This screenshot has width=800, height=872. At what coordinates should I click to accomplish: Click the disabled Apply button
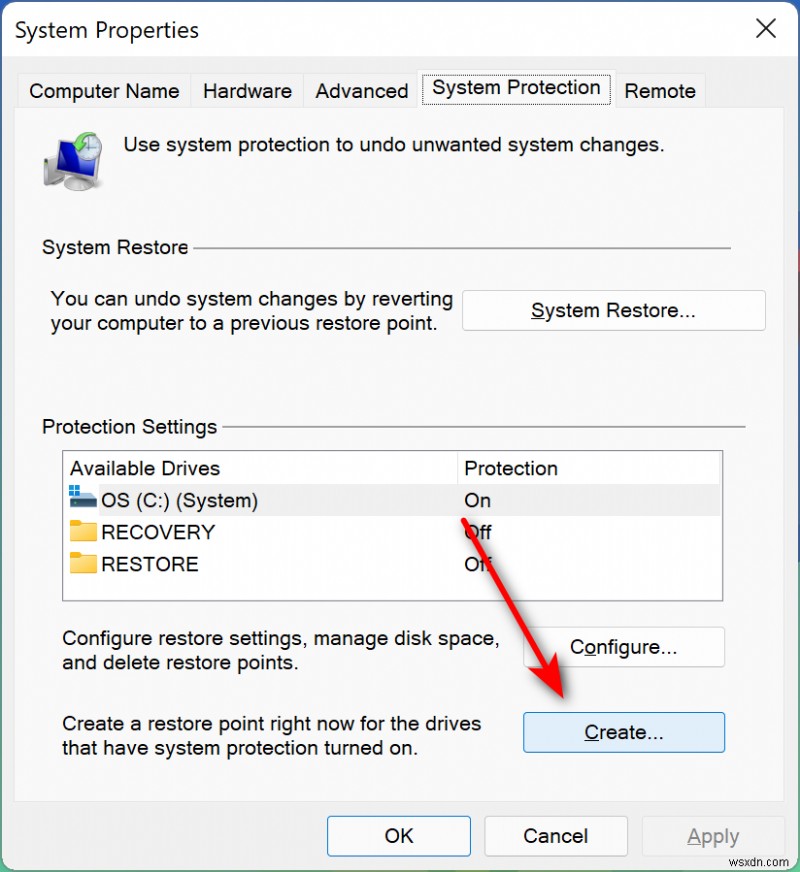713,836
